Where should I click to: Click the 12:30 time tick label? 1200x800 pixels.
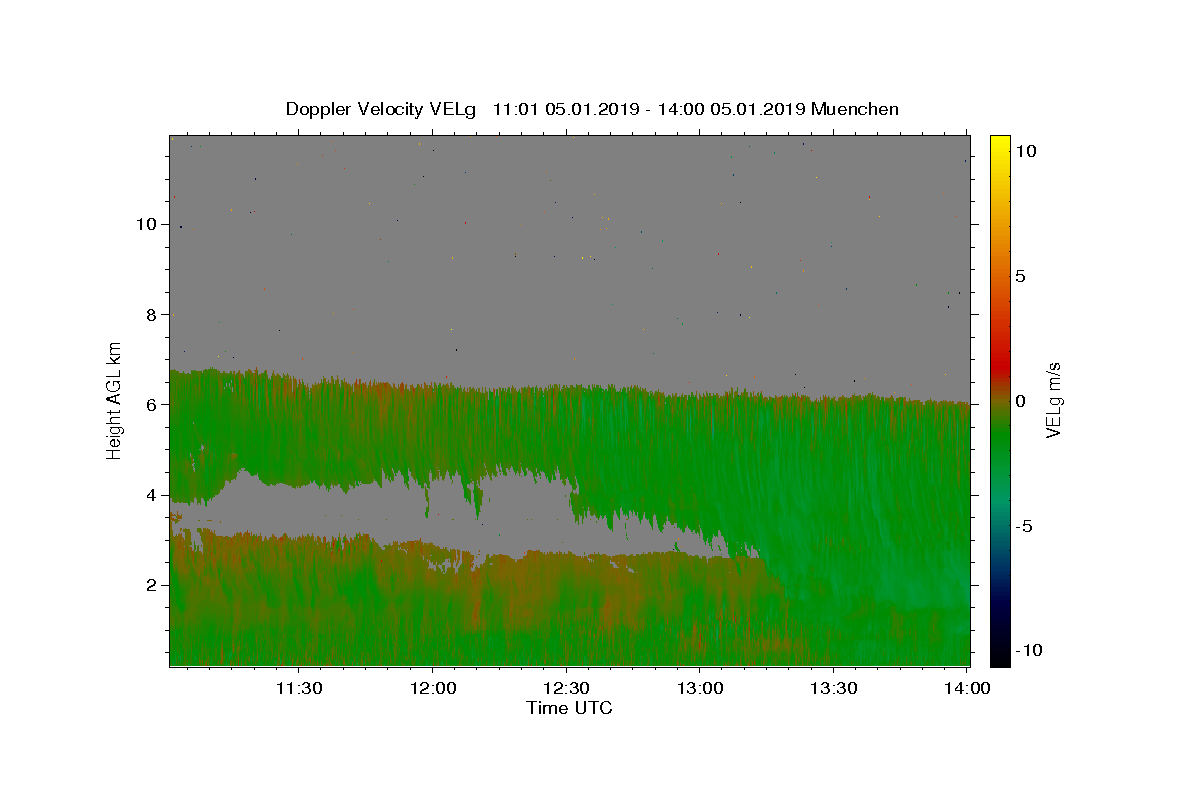pyautogui.click(x=566, y=688)
